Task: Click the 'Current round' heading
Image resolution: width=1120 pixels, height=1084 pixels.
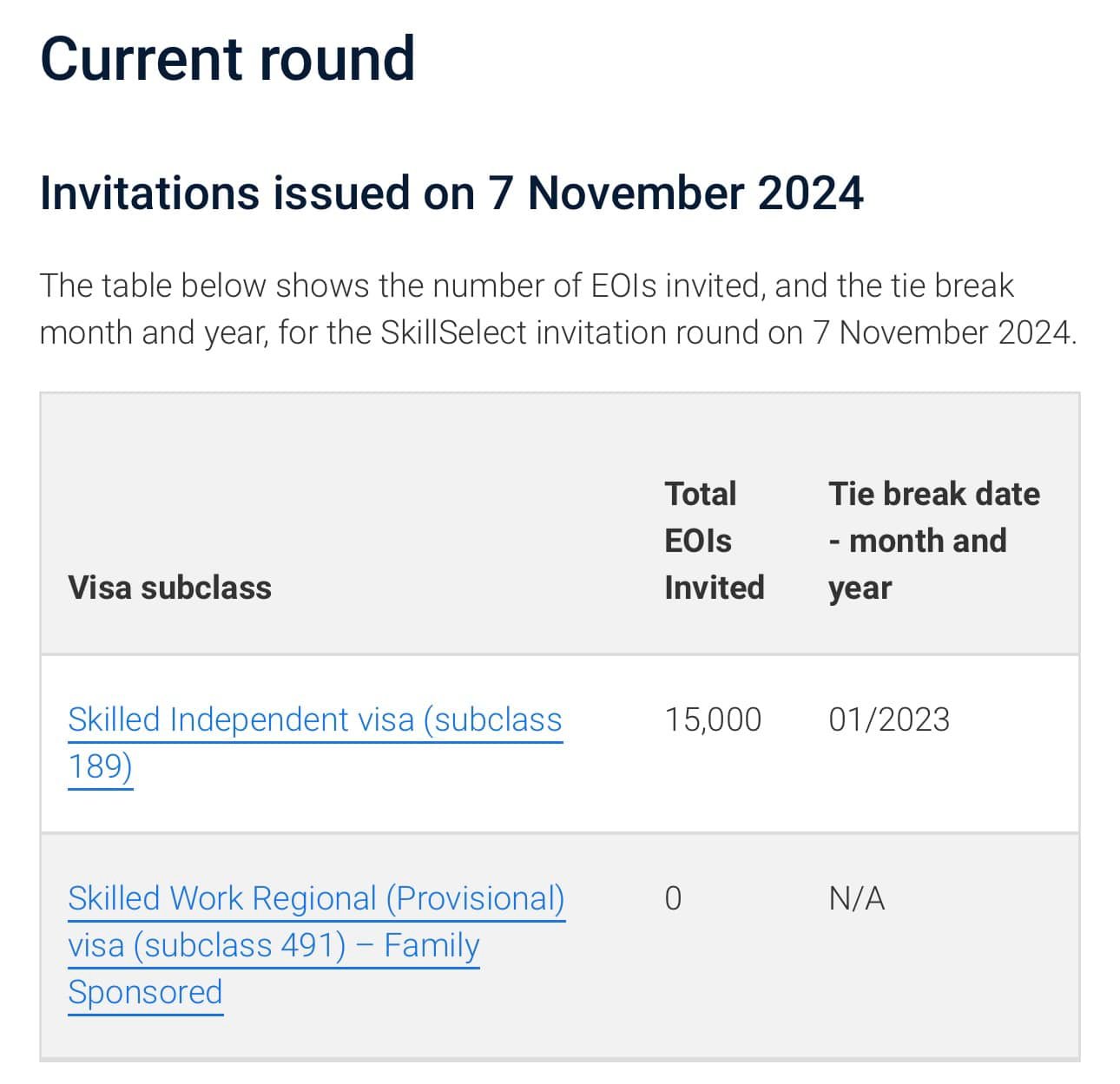Action: [227, 59]
